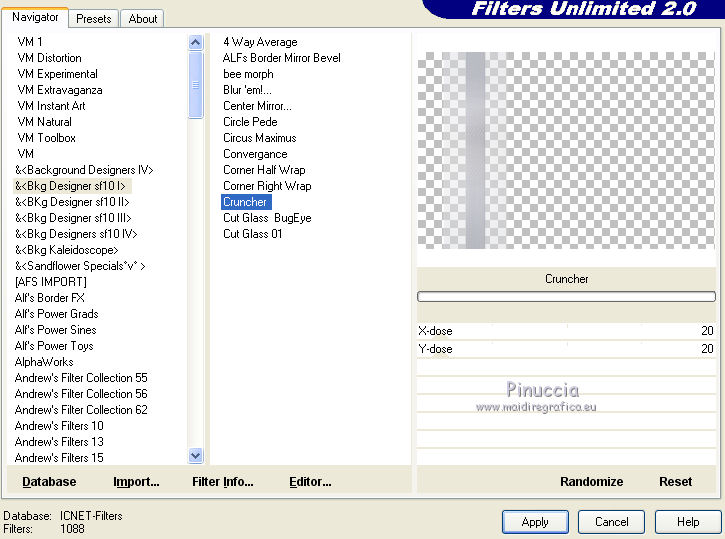Select VM Toolbox category
Viewport: 725px width, 539px height.
46,138
